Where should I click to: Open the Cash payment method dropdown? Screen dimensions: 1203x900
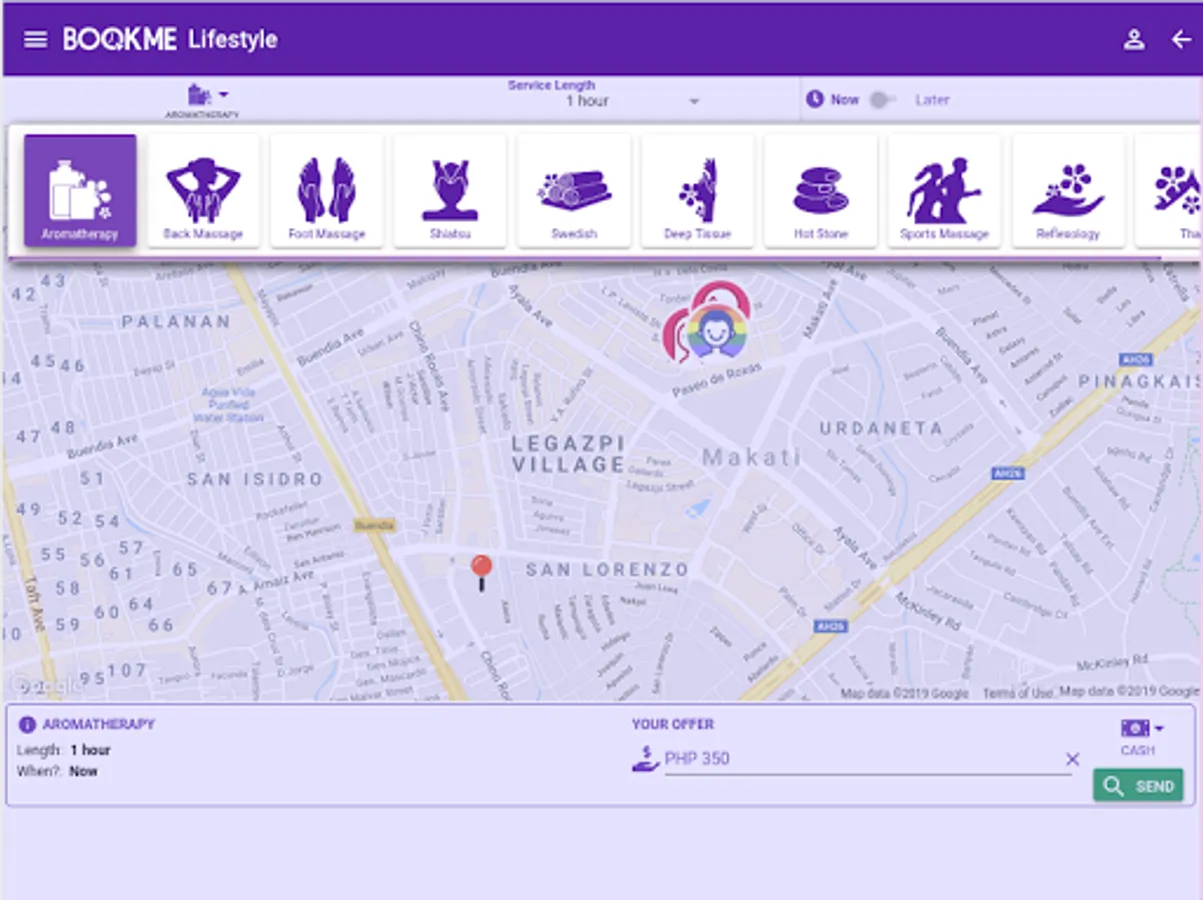click(x=1142, y=728)
